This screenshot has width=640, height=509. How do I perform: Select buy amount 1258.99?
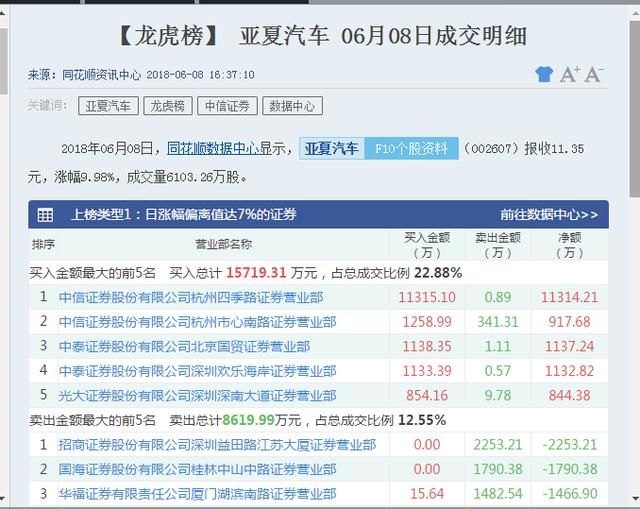tap(427, 322)
